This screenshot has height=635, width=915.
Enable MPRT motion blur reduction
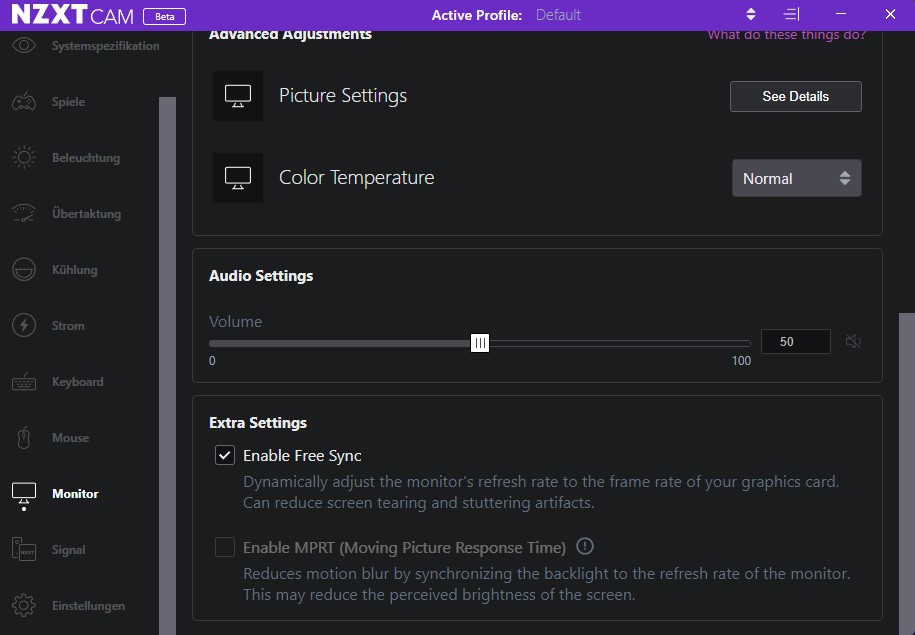pos(224,547)
